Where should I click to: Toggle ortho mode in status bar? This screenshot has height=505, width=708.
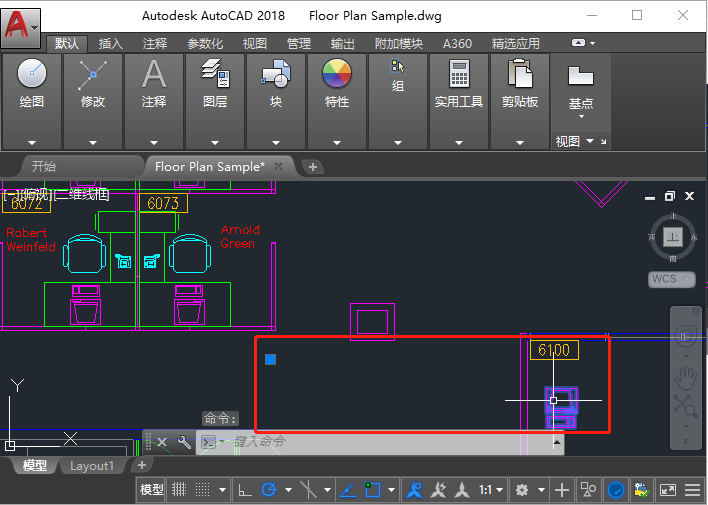point(245,490)
